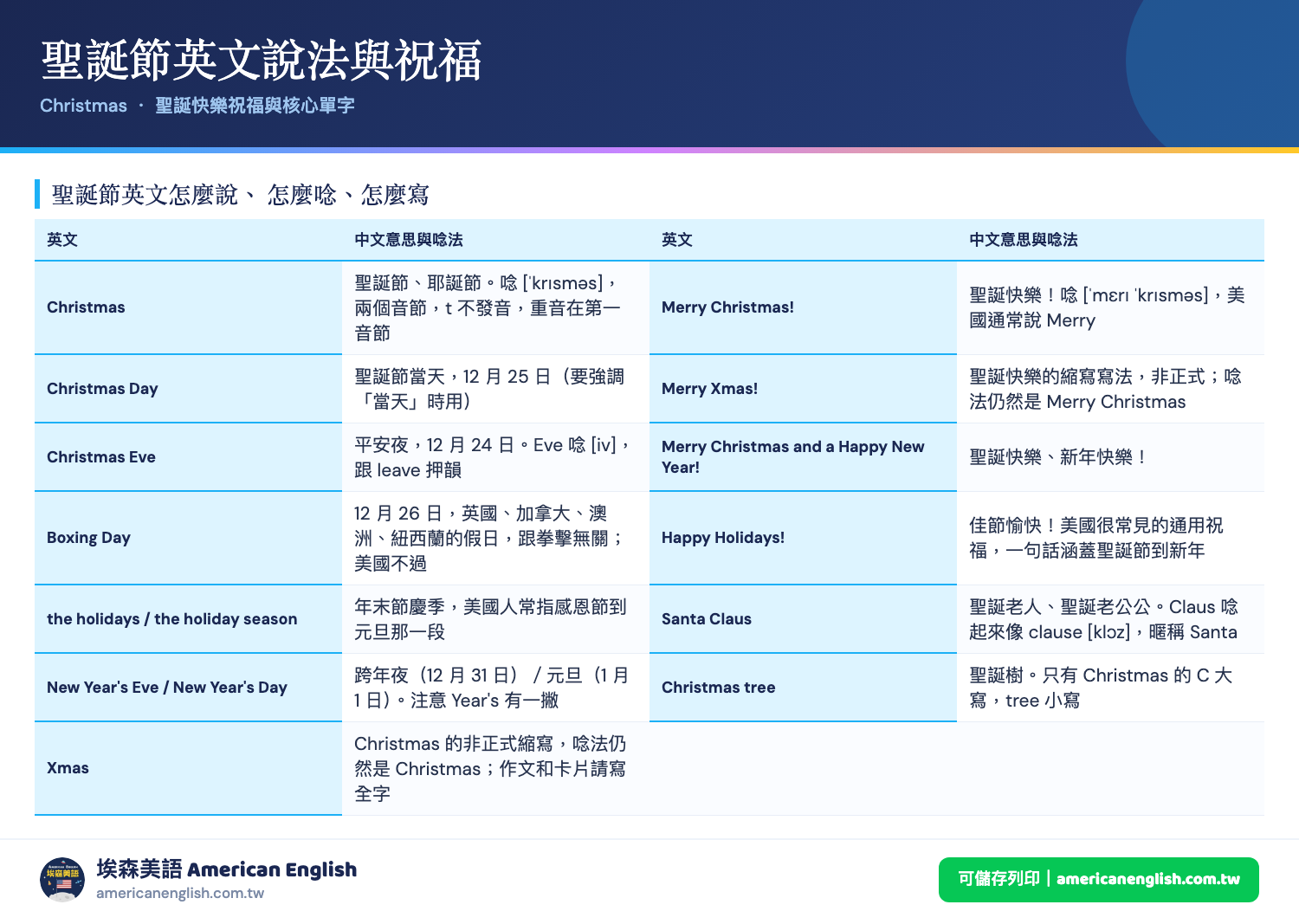
Task: Select 'Merry Christmas and a Happy New Year!' cell
Action: tap(803, 457)
